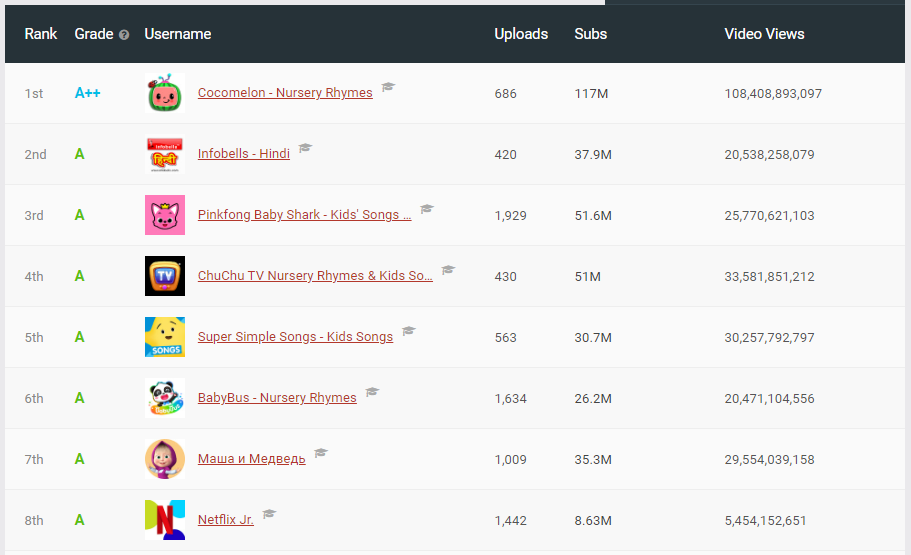The width and height of the screenshot is (911, 555).
Task: Click the graduation cap icon beside Cocomelon
Action: pos(388,87)
